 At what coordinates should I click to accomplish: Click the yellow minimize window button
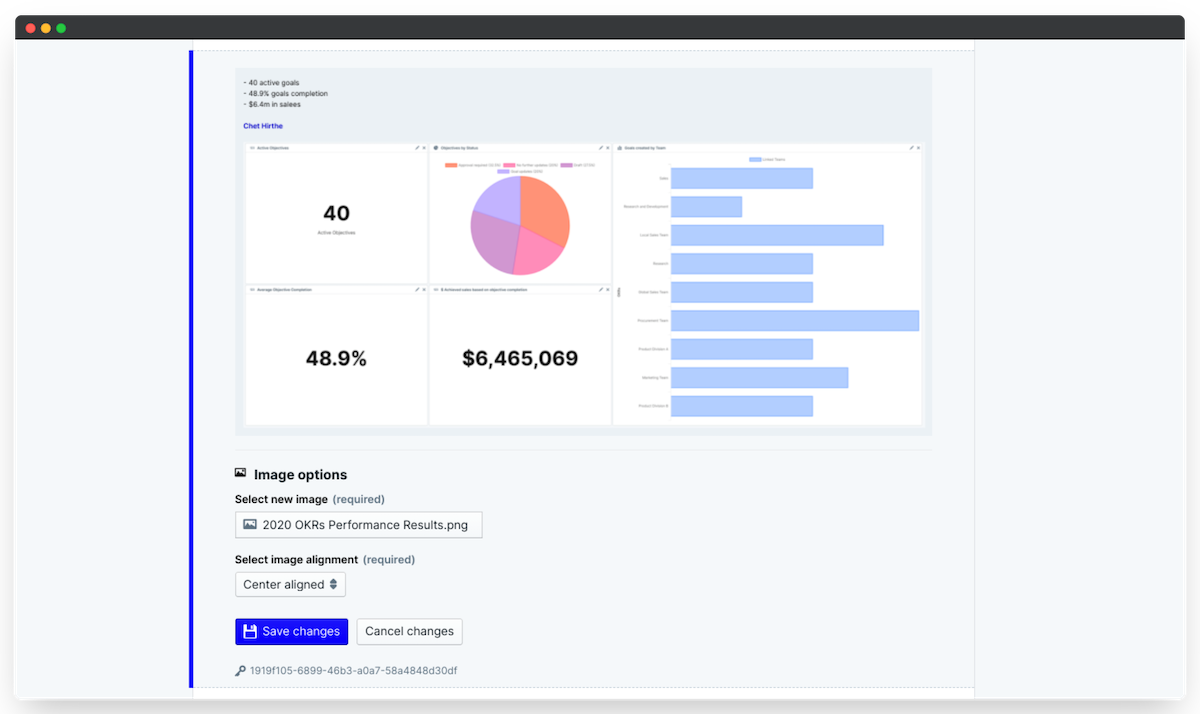tap(46, 28)
